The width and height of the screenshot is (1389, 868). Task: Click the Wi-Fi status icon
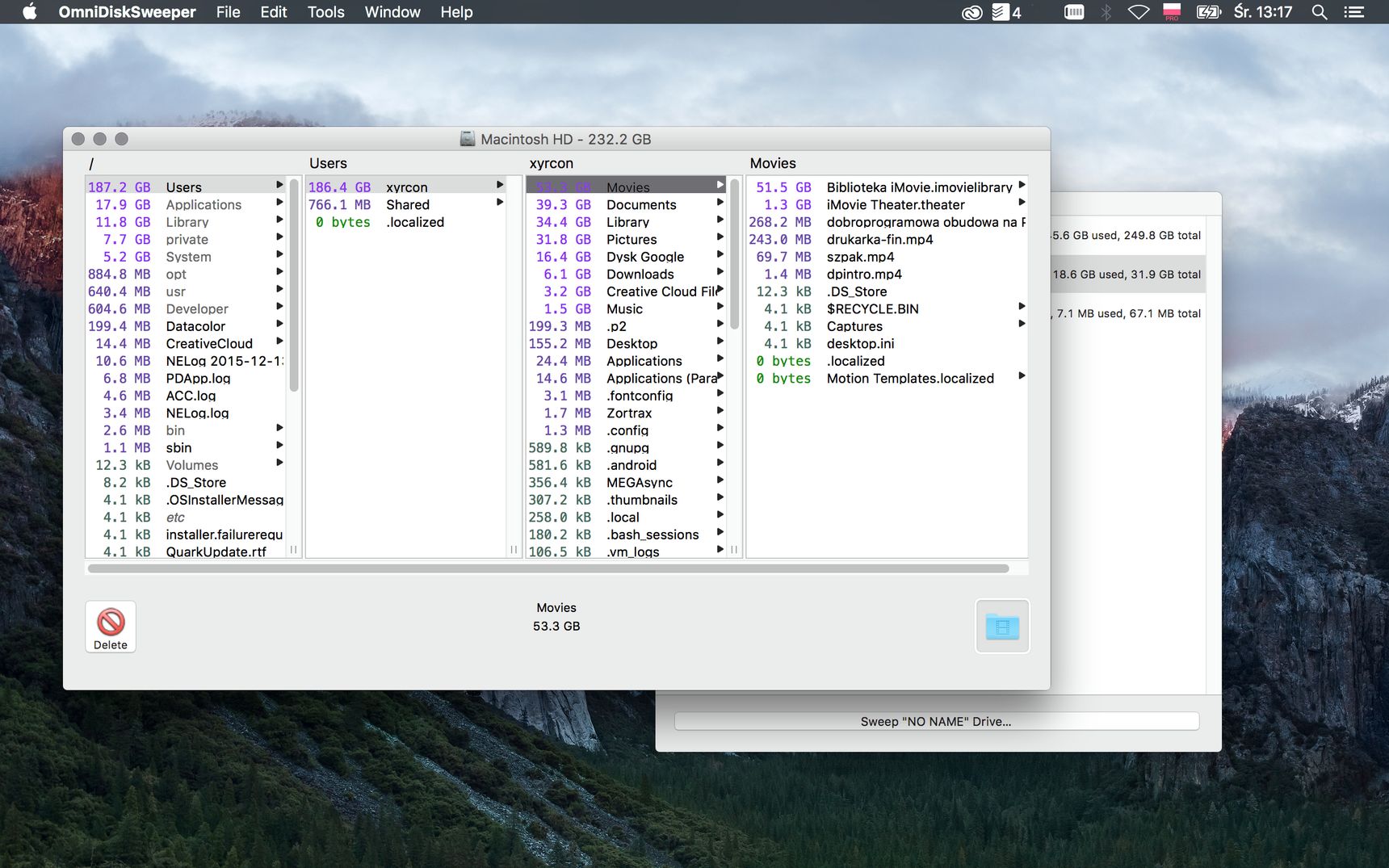tap(1139, 12)
